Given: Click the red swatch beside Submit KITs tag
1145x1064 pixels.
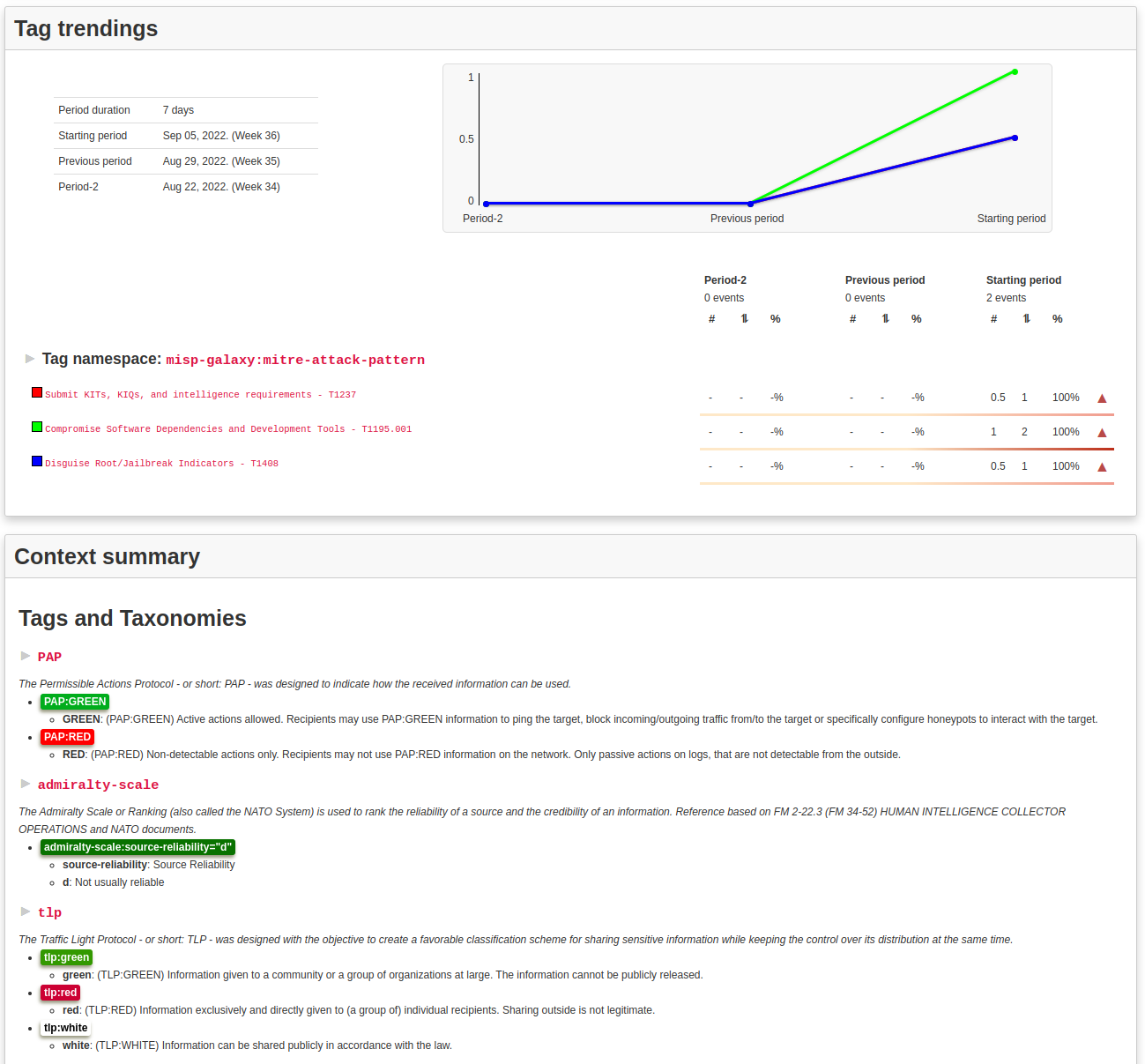Looking at the screenshot, I should tap(37, 392).
